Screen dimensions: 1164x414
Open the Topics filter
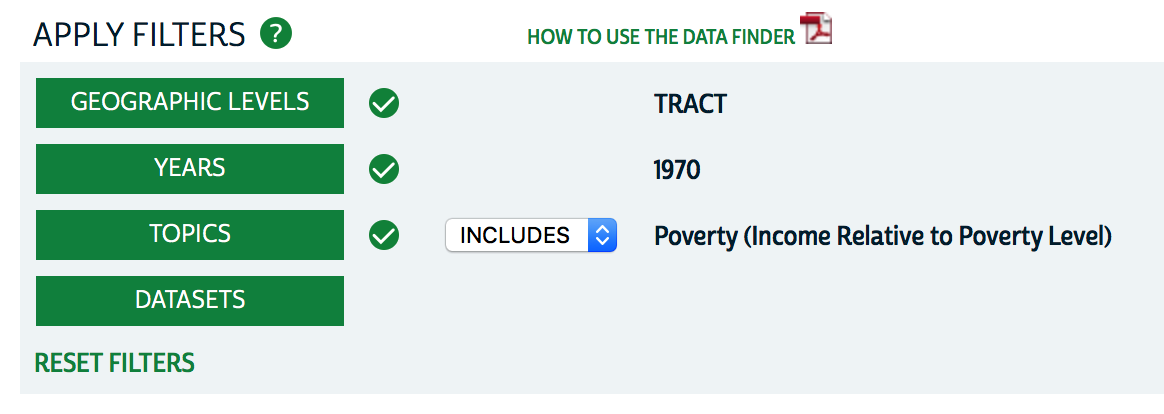pyautogui.click(x=190, y=235)
